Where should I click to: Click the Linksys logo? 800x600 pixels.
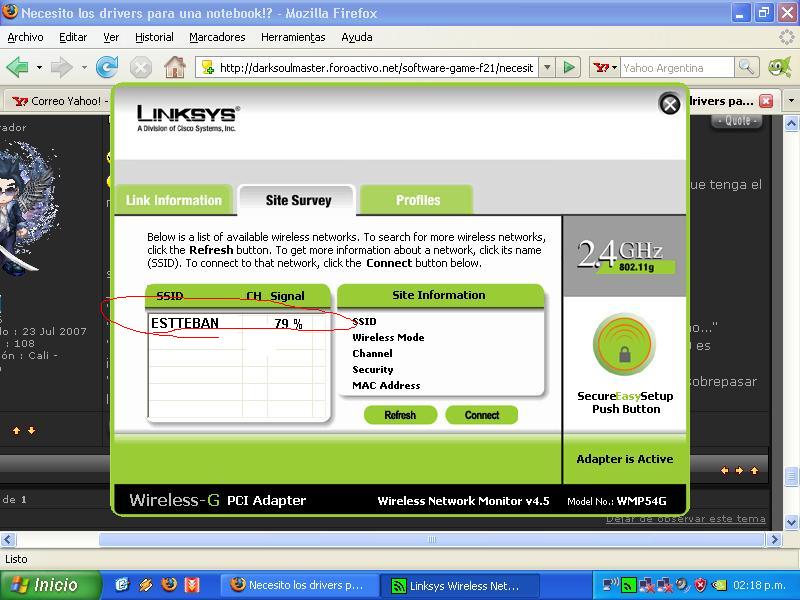[x=188, y=118]
